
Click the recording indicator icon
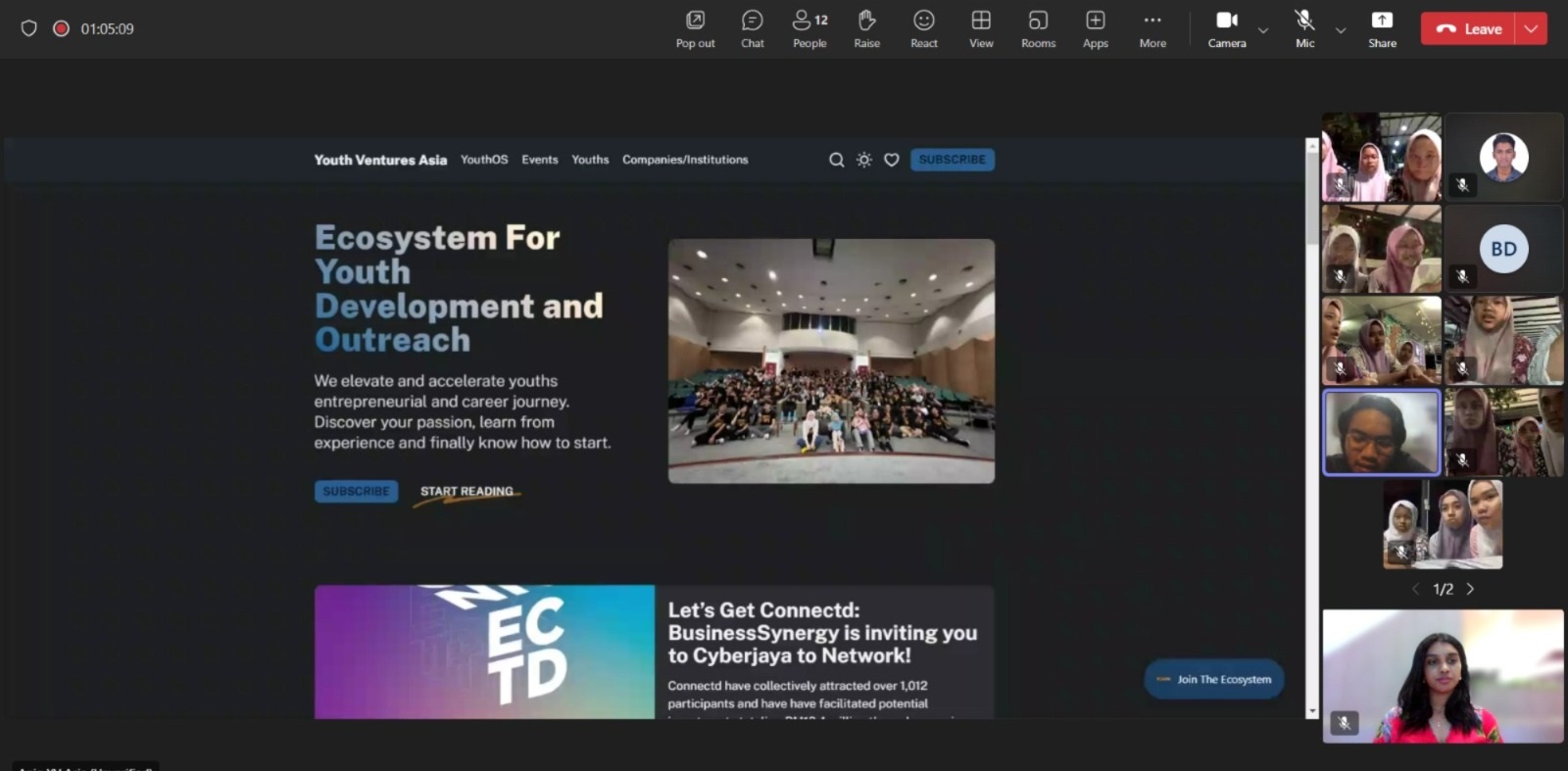coord(61,28)
